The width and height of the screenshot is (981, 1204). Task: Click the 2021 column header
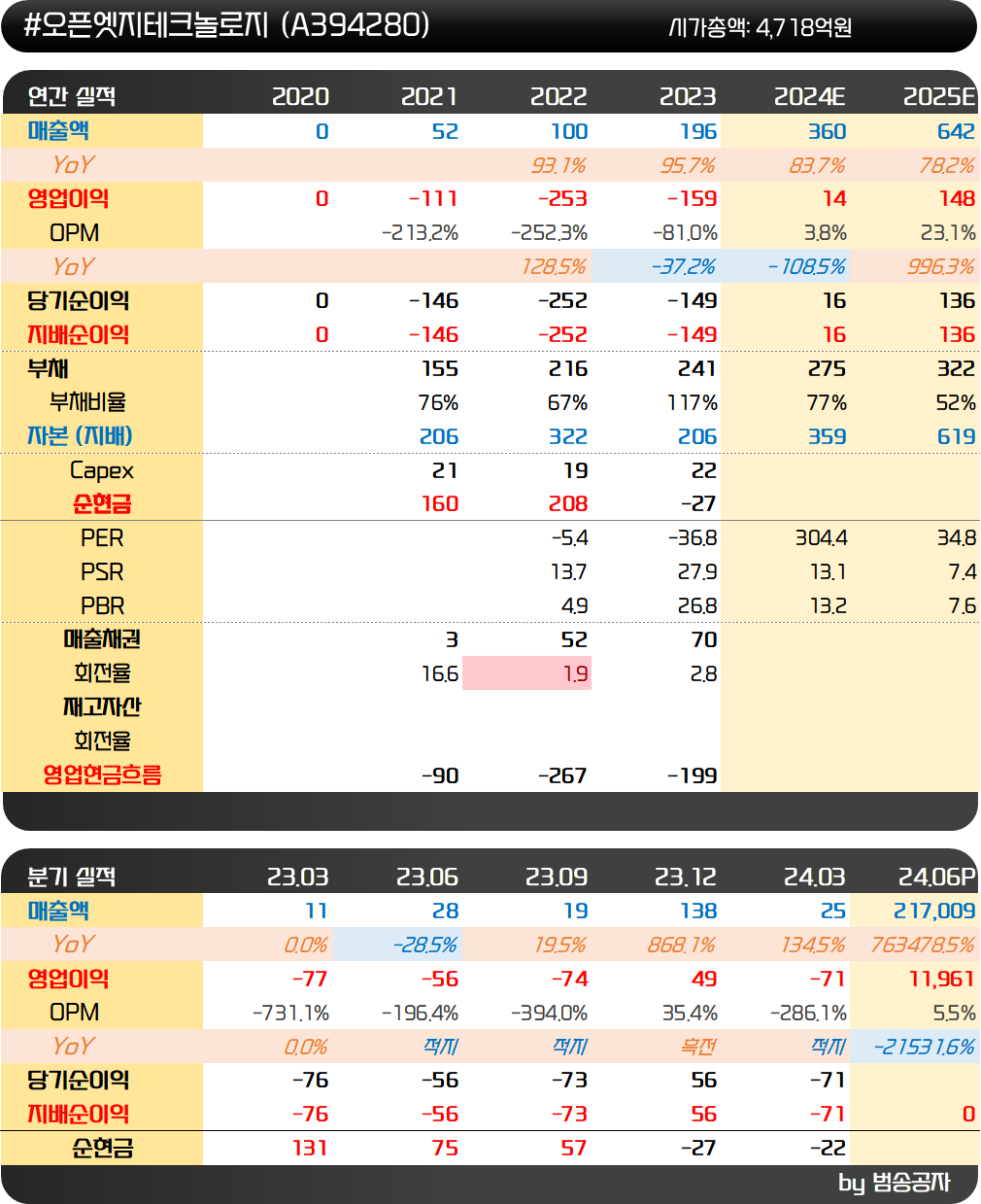point(429,96)
